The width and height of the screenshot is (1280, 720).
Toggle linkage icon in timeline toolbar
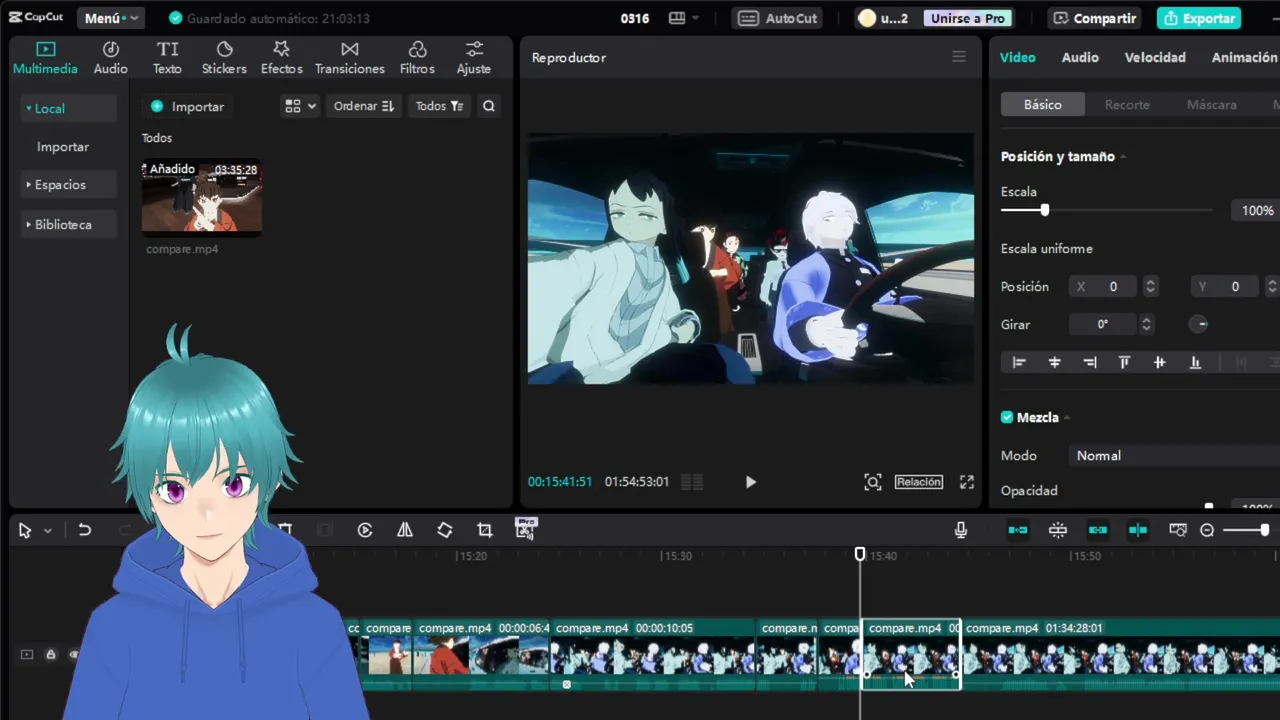pos(1098,530)
